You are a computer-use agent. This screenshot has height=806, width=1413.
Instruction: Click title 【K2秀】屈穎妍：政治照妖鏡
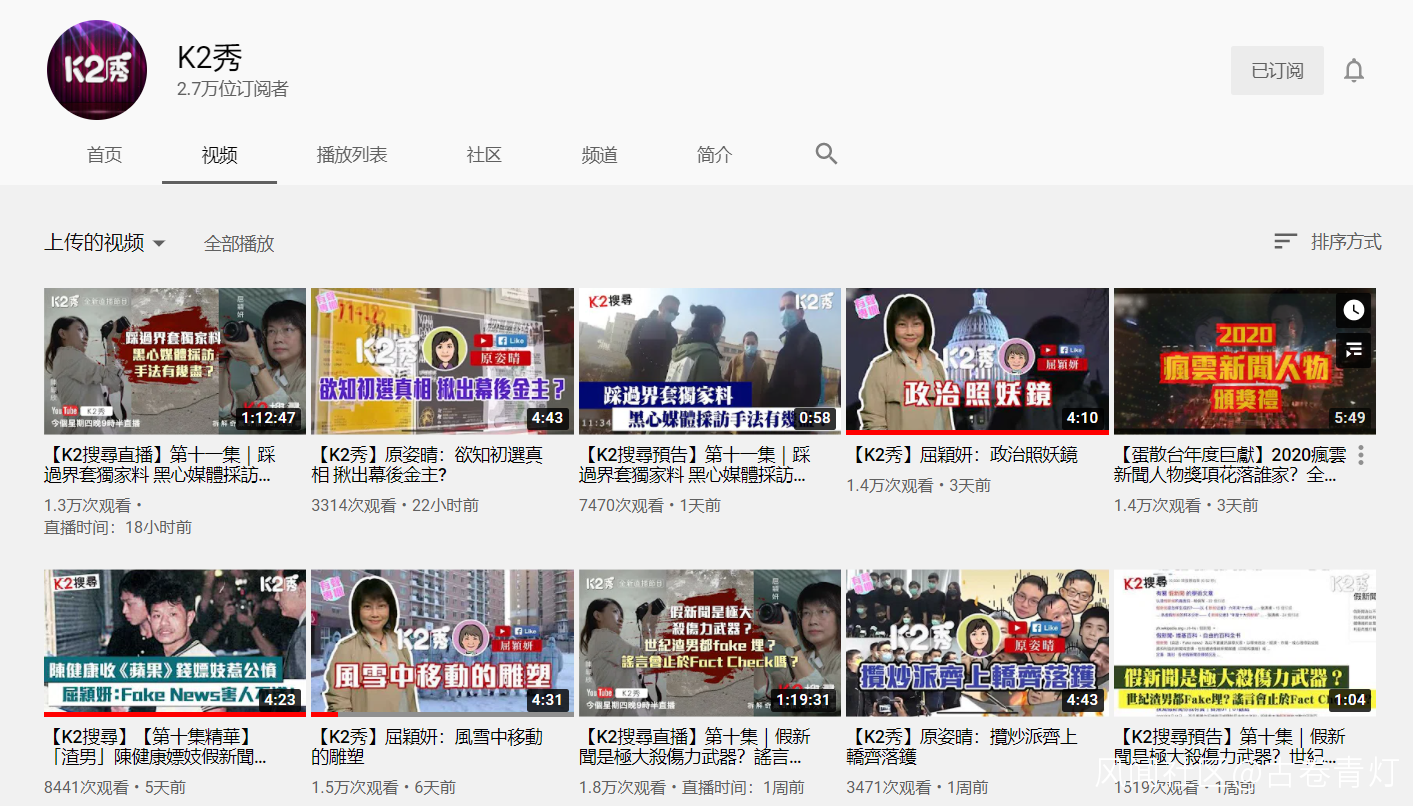pyautogui.click(x=962, y=455)
